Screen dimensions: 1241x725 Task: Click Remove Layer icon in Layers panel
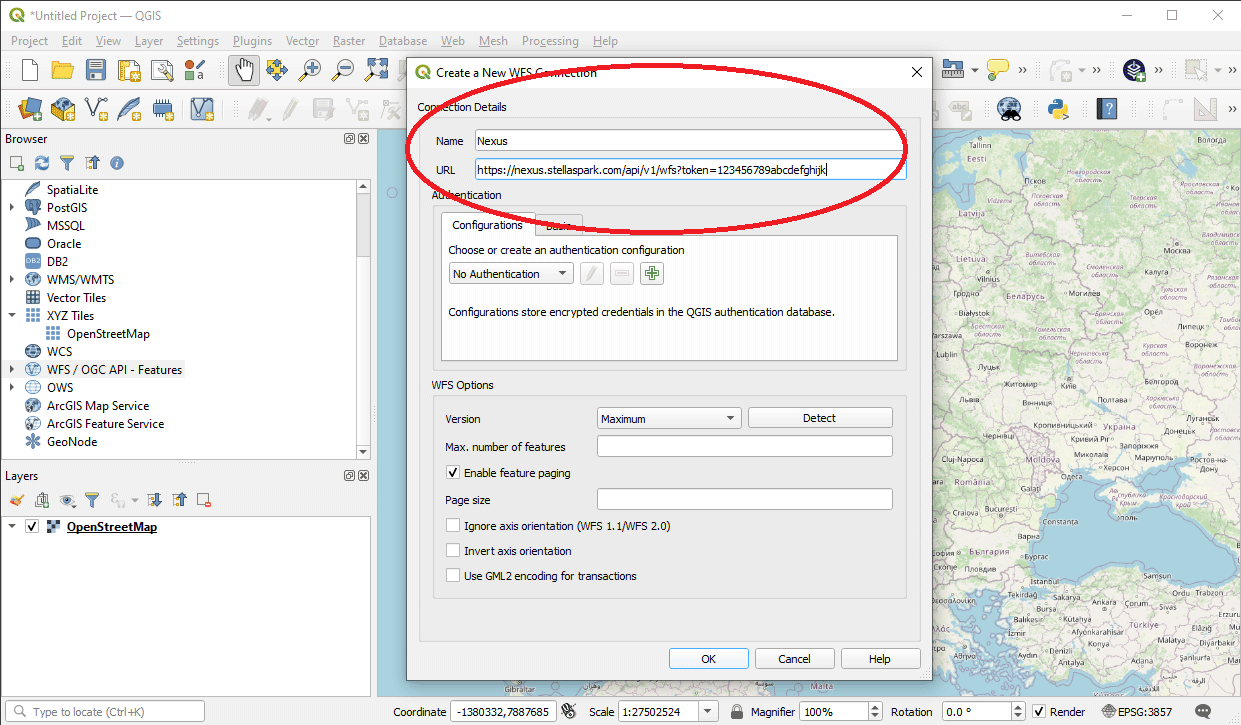(x=204, y=500)
